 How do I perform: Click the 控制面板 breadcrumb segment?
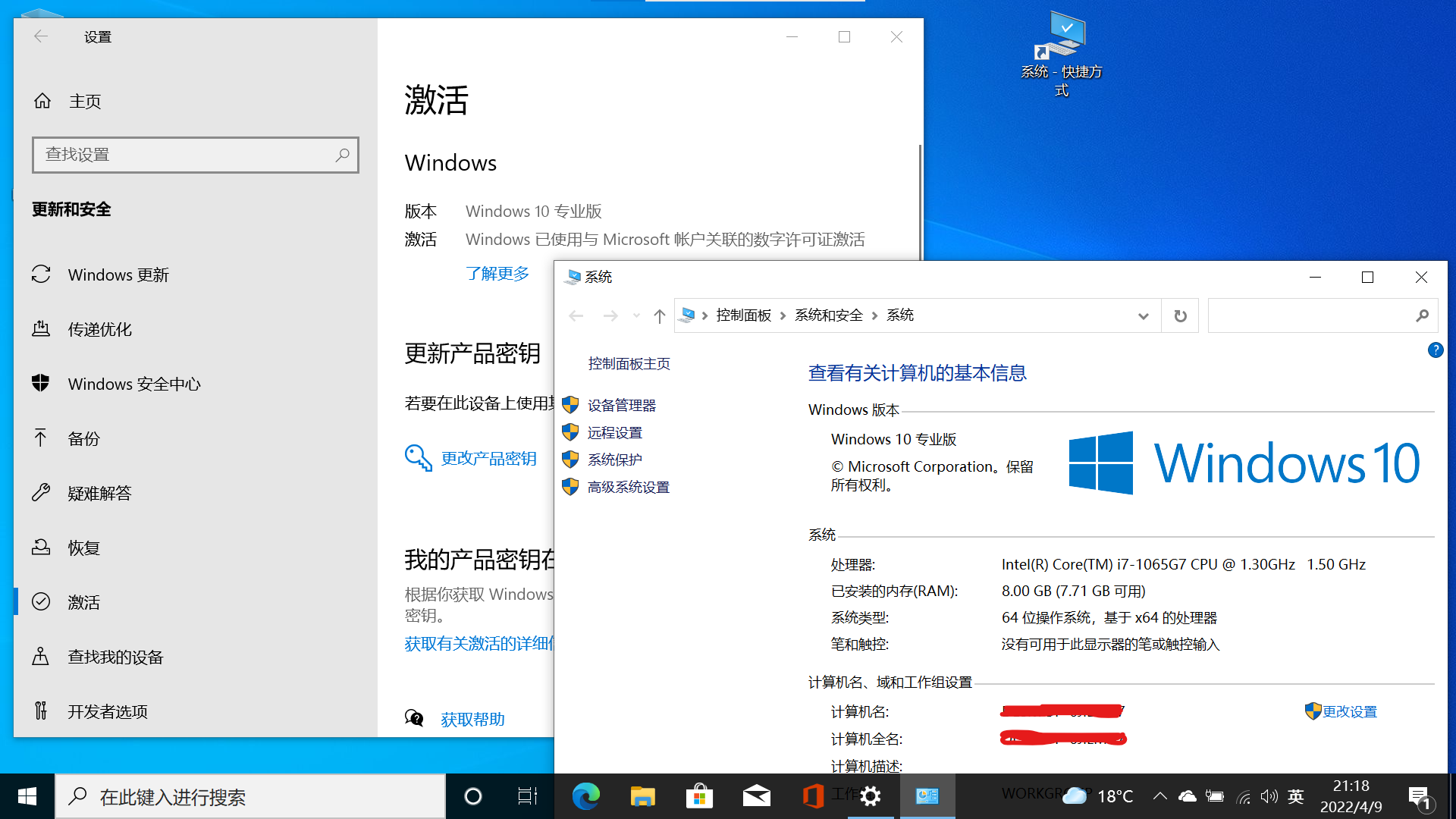[743, 315]
